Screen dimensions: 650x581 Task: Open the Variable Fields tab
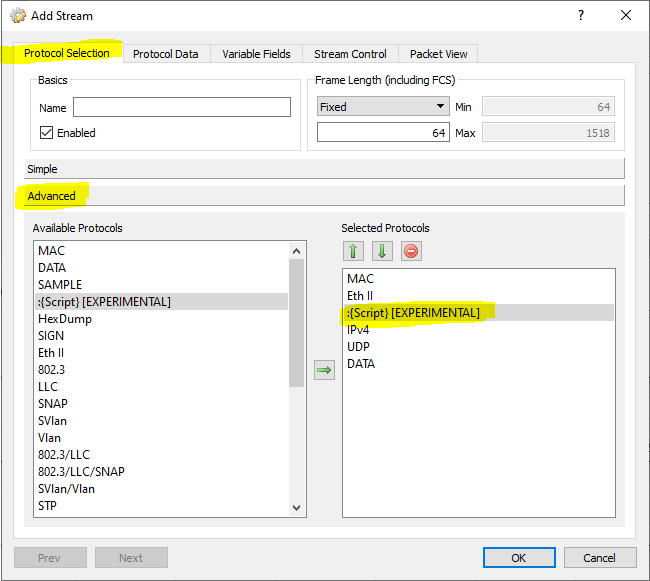coord(256,54)
